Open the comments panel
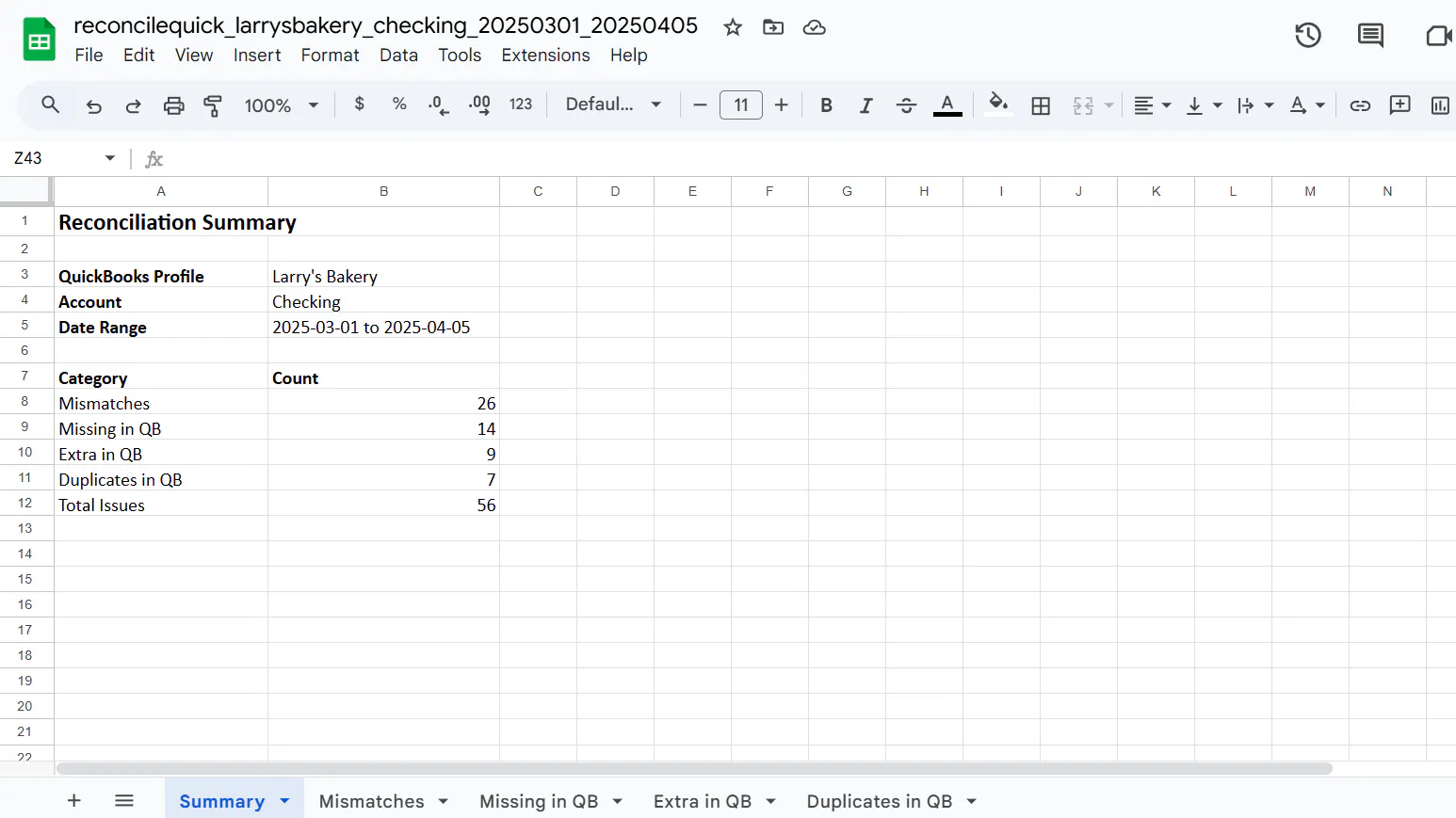 click(1370, 36)
